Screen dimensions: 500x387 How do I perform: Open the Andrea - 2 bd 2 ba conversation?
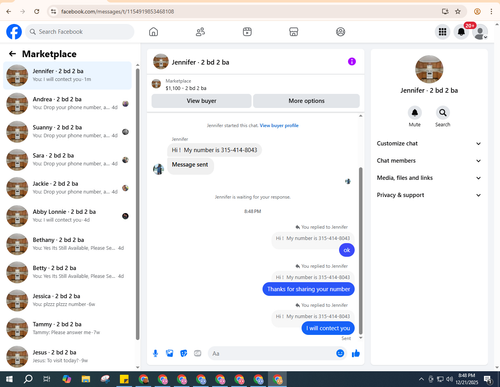click(x=67, y=103)
